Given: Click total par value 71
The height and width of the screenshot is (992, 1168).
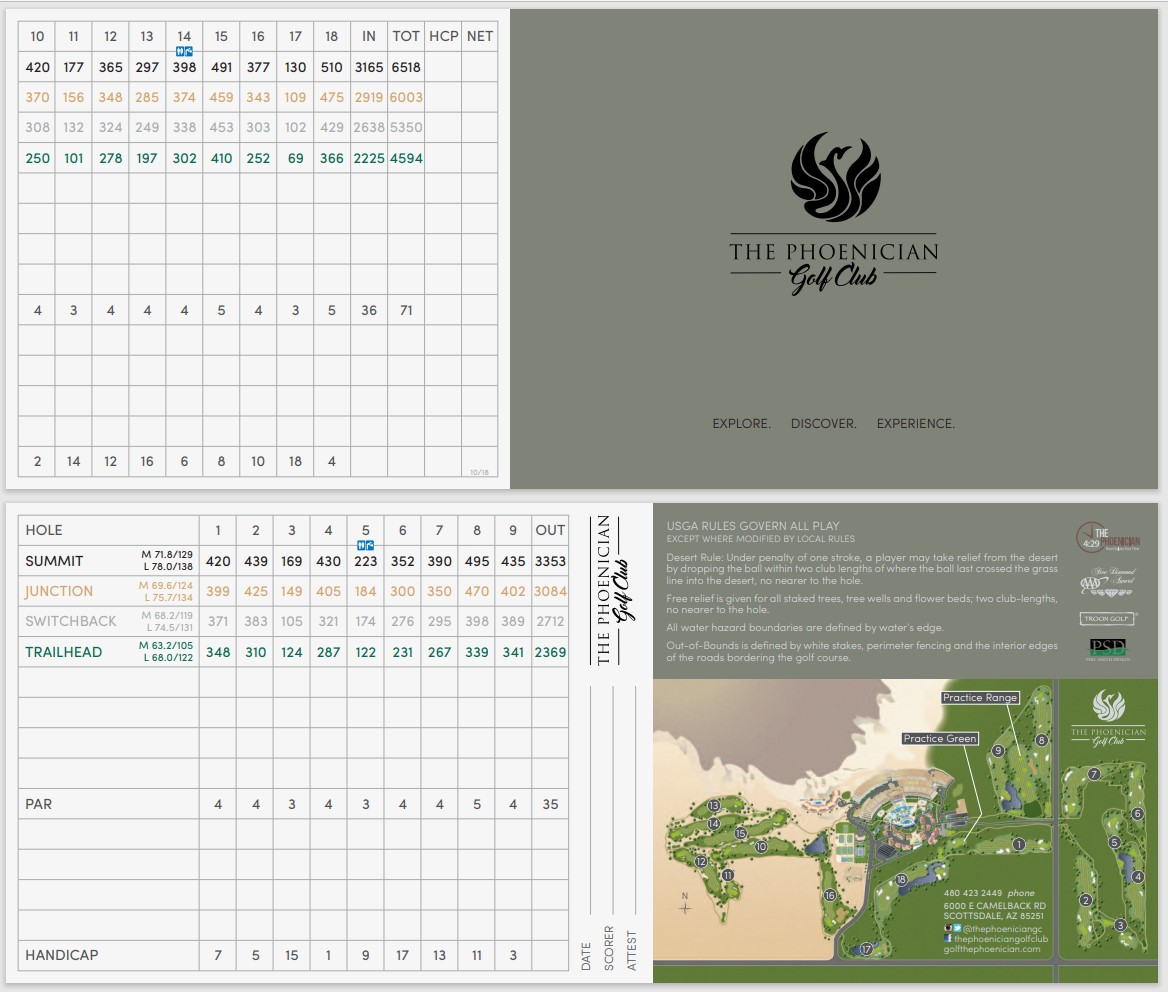Looking at the screenshot, I should pos(406,310).
